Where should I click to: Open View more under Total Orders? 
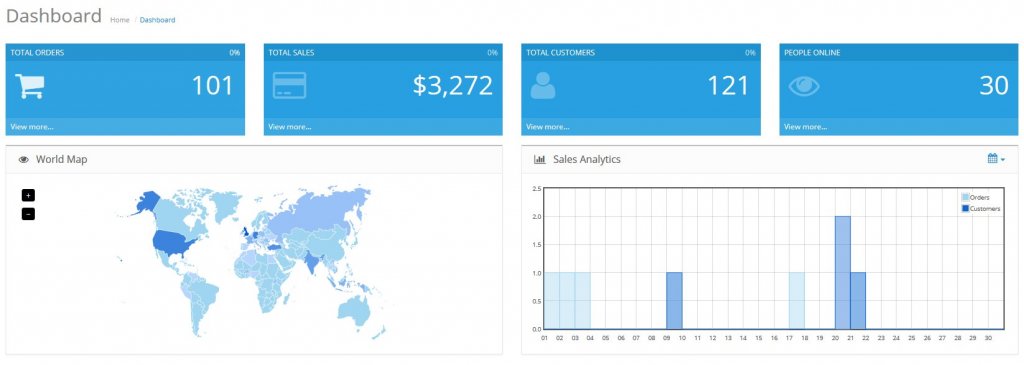(x=32, y=127)
